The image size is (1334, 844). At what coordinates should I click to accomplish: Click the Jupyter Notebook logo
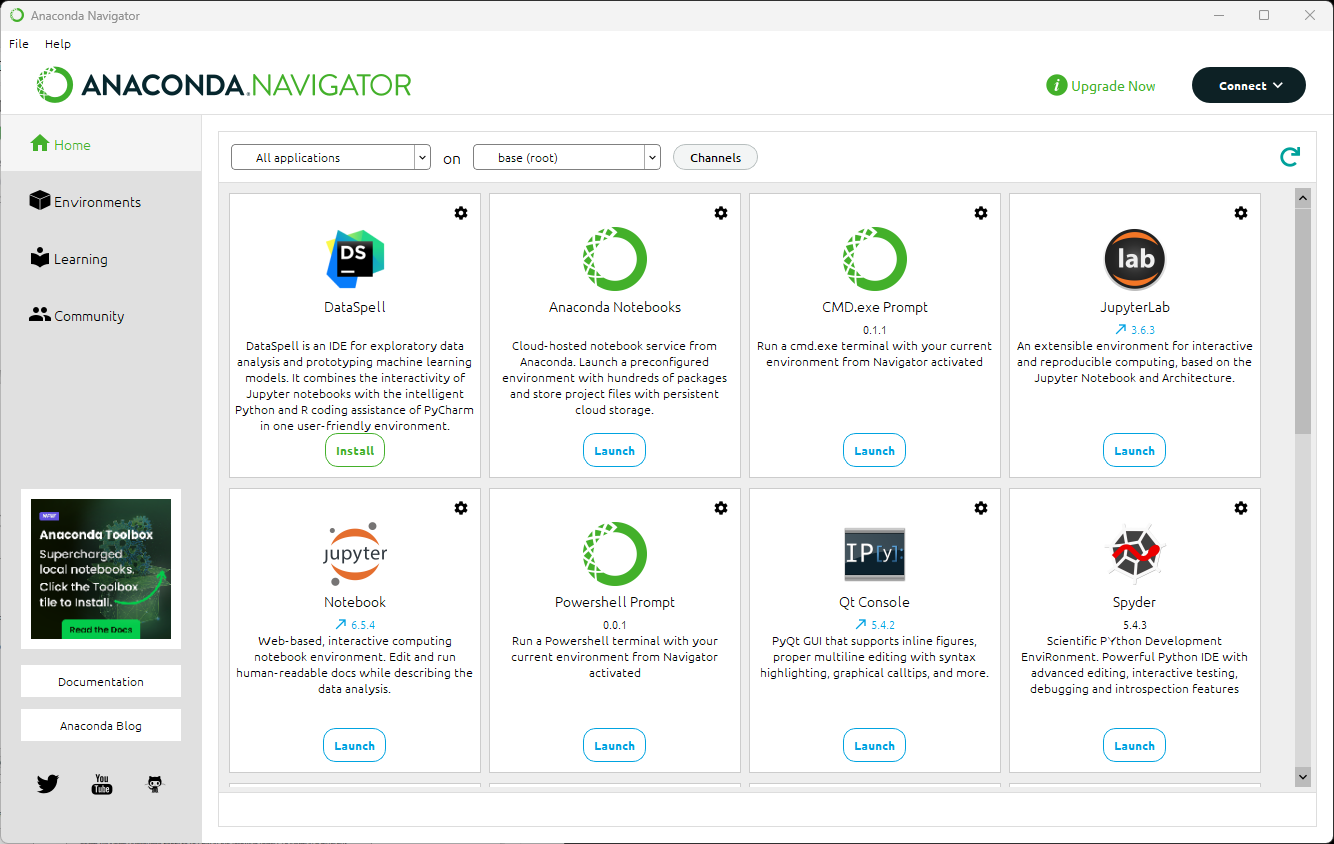point(355,553)
